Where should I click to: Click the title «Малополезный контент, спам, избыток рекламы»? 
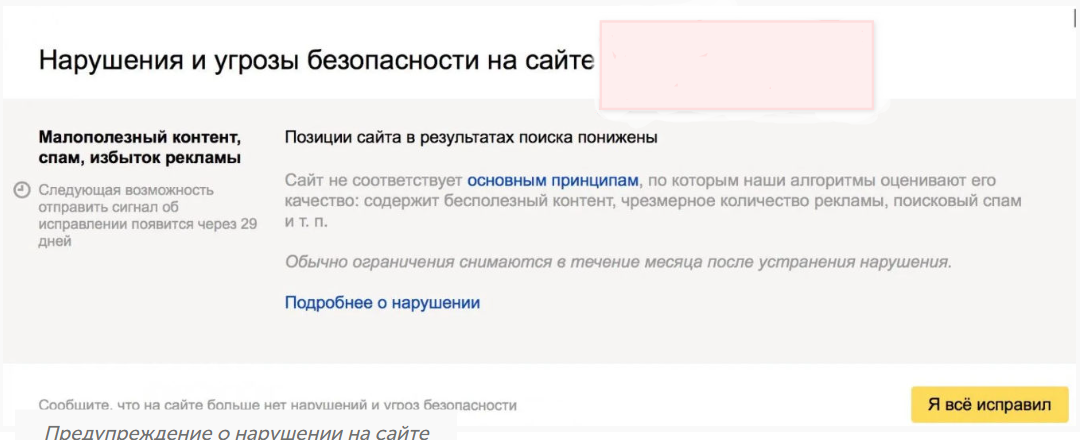click(140, 147)
